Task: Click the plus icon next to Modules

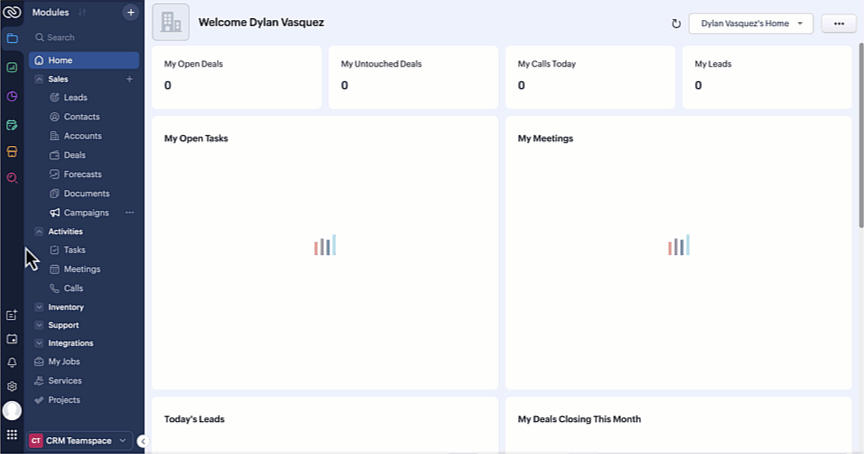Action: pos(130,13)
